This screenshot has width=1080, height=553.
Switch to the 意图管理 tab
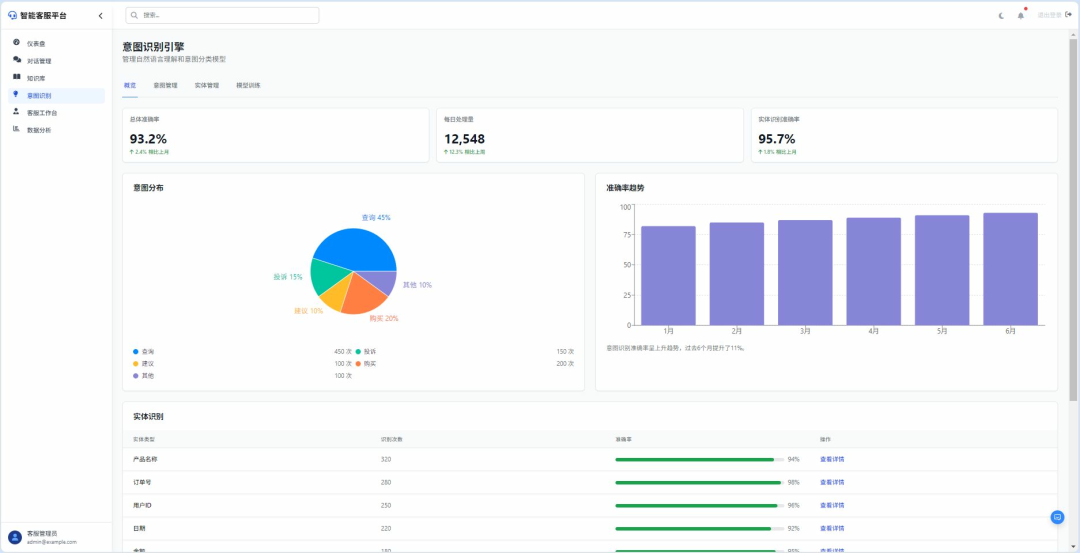(165, 86)
